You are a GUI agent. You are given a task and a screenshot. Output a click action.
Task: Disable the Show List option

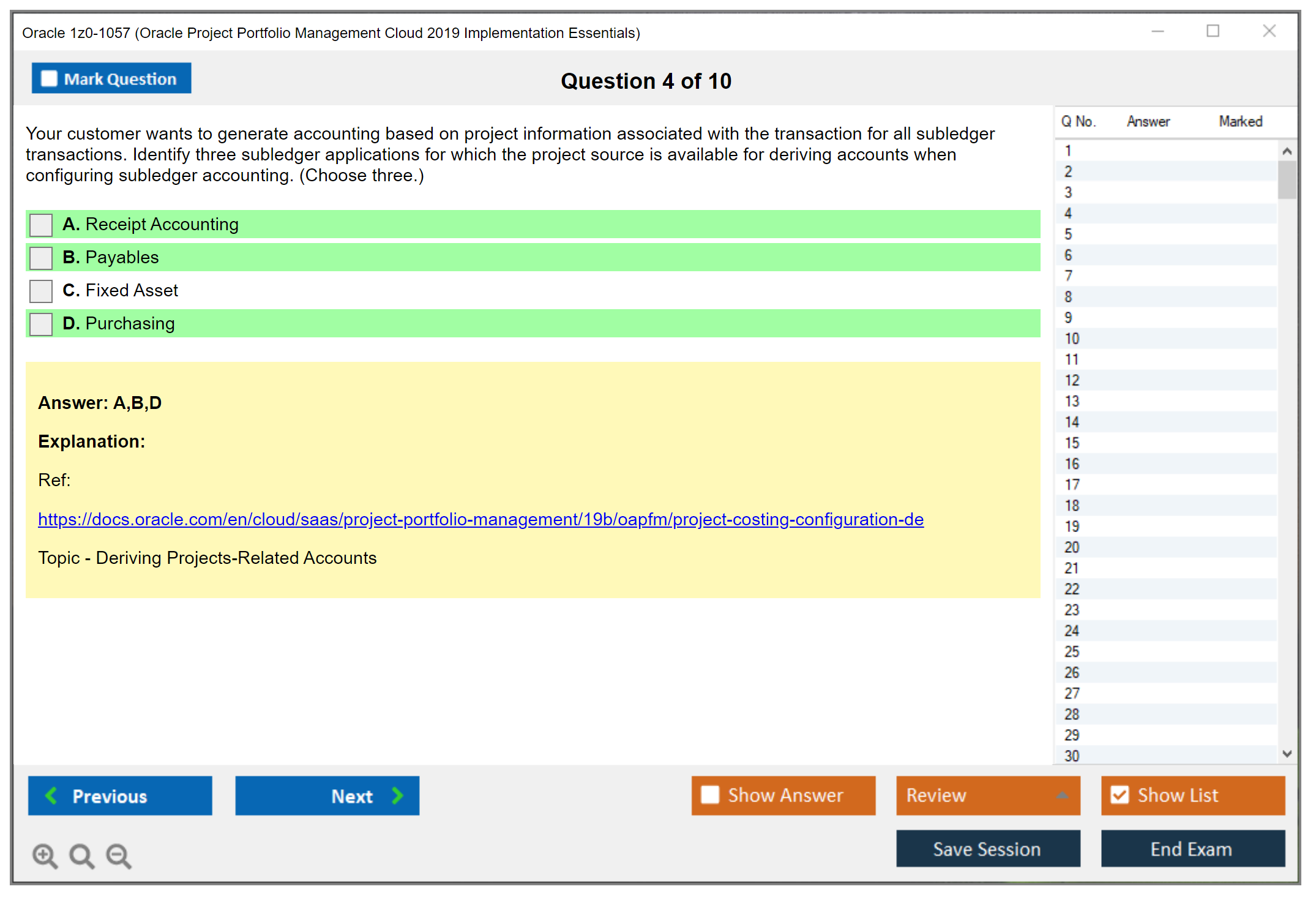point(1120,795)
